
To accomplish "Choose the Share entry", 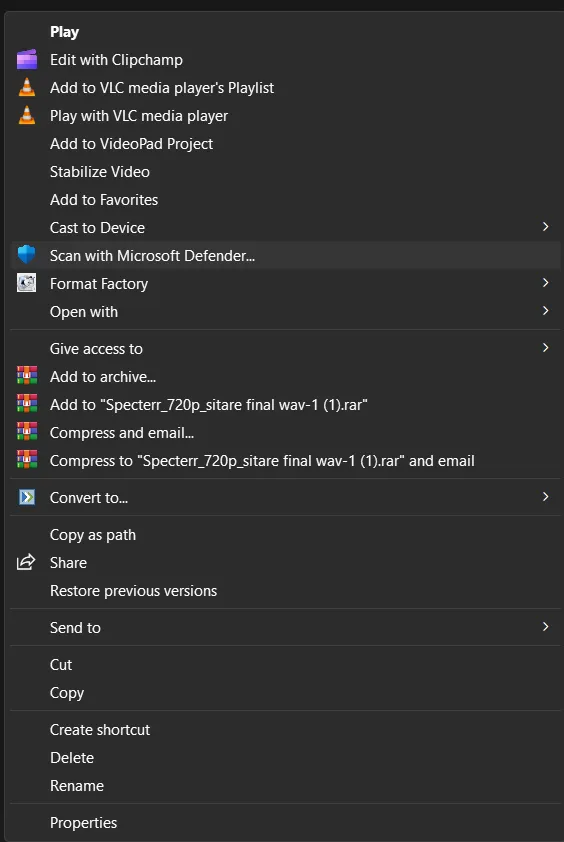I will coord(285,562).
